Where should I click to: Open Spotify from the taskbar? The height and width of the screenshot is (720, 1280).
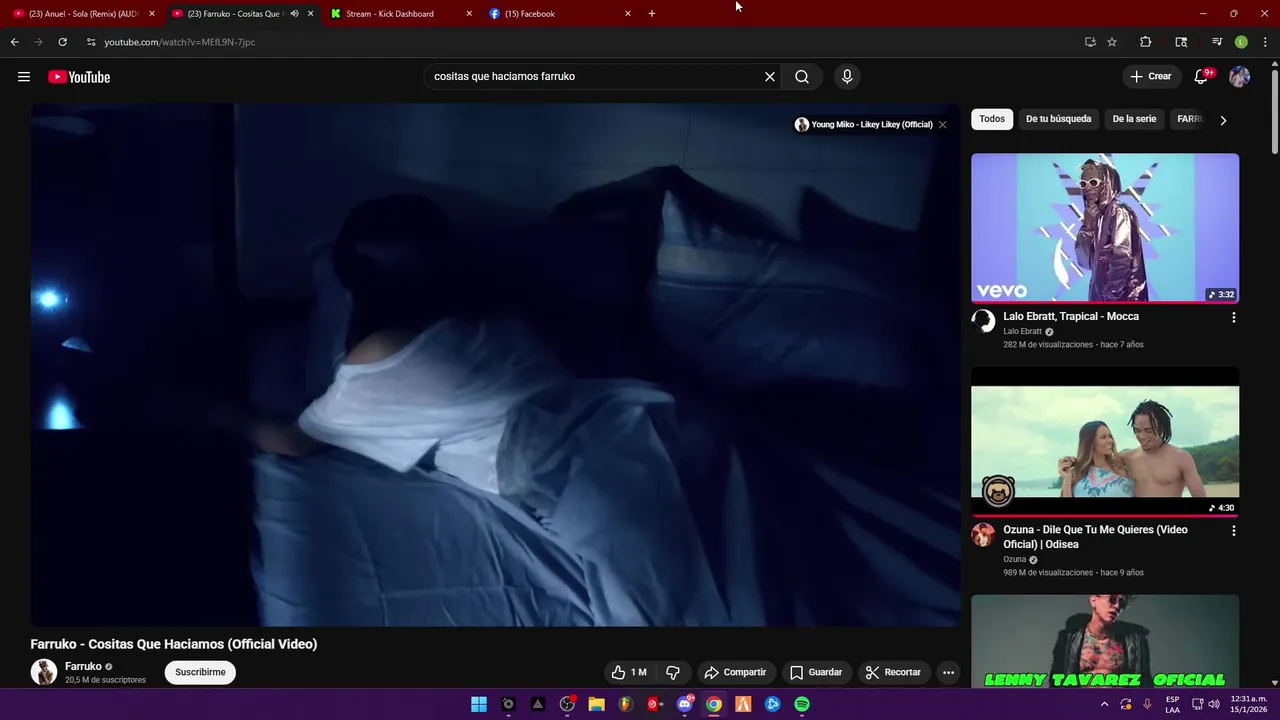802,704
